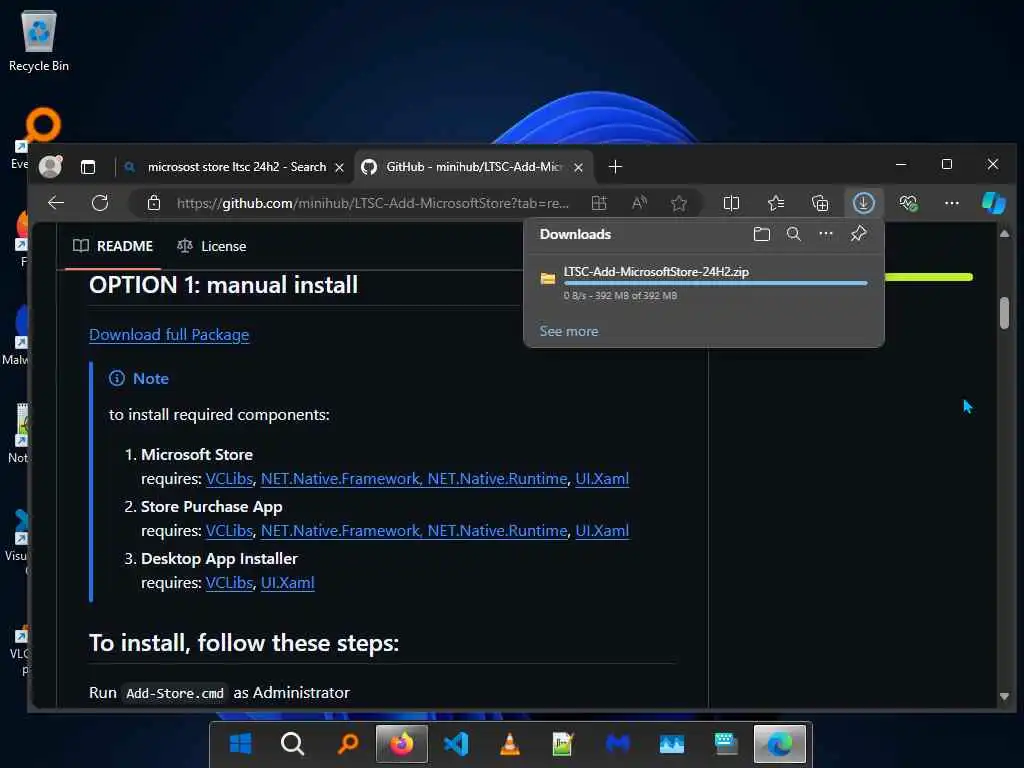1024x768 pixels.
Task: Open Browser essentials heart icon
Action: [x=908, y=203]
